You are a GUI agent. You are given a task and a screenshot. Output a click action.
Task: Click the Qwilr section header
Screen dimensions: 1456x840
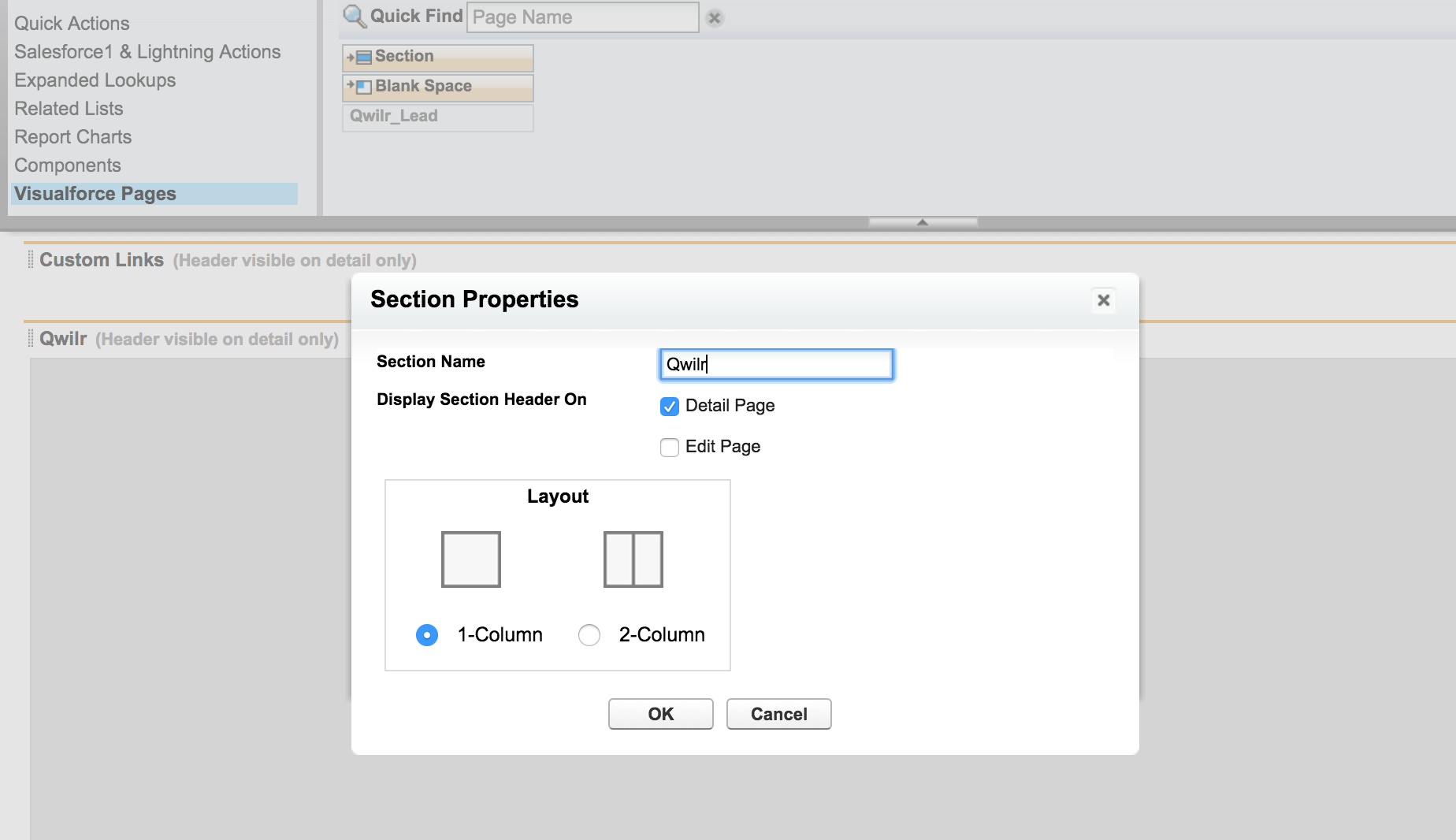63,339
